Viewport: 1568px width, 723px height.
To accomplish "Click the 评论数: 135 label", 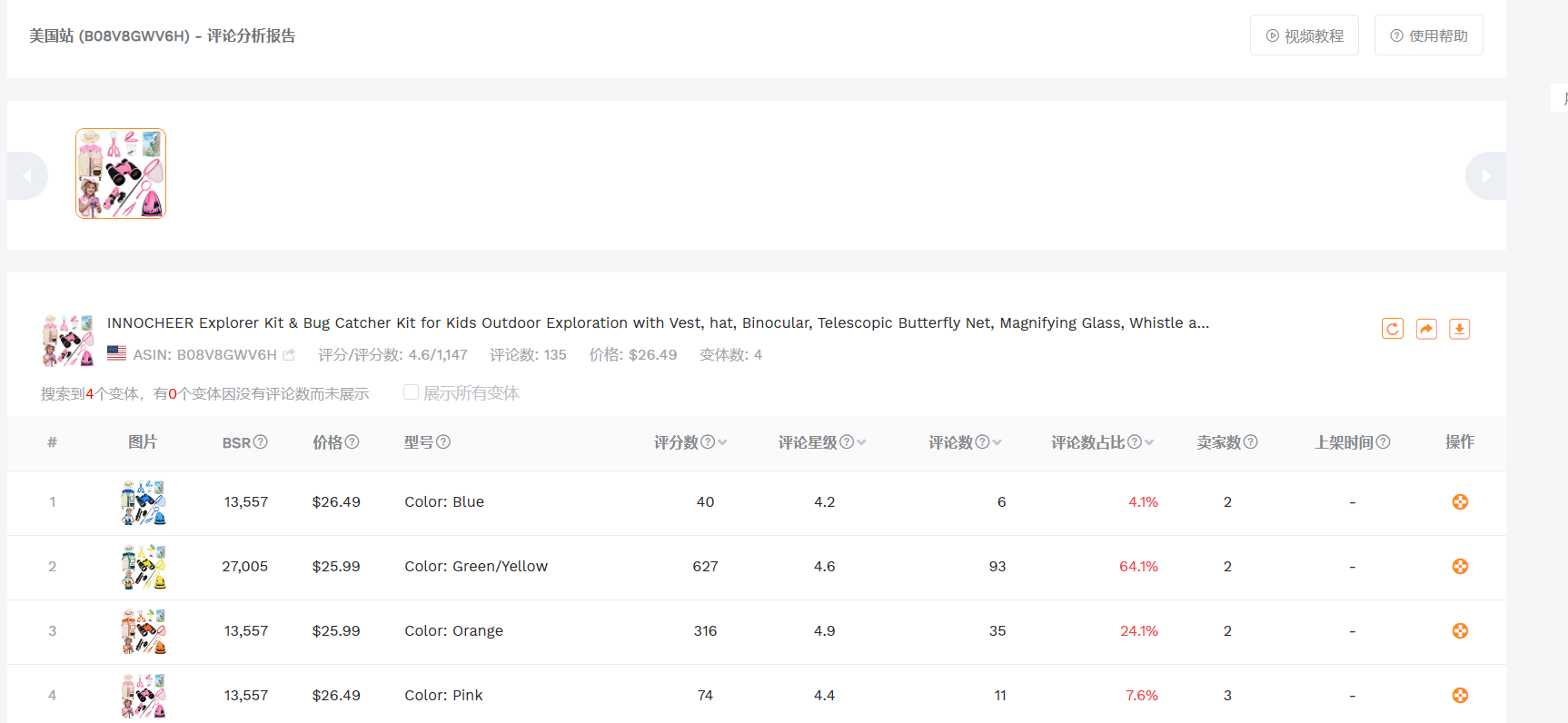I will 528,355.
